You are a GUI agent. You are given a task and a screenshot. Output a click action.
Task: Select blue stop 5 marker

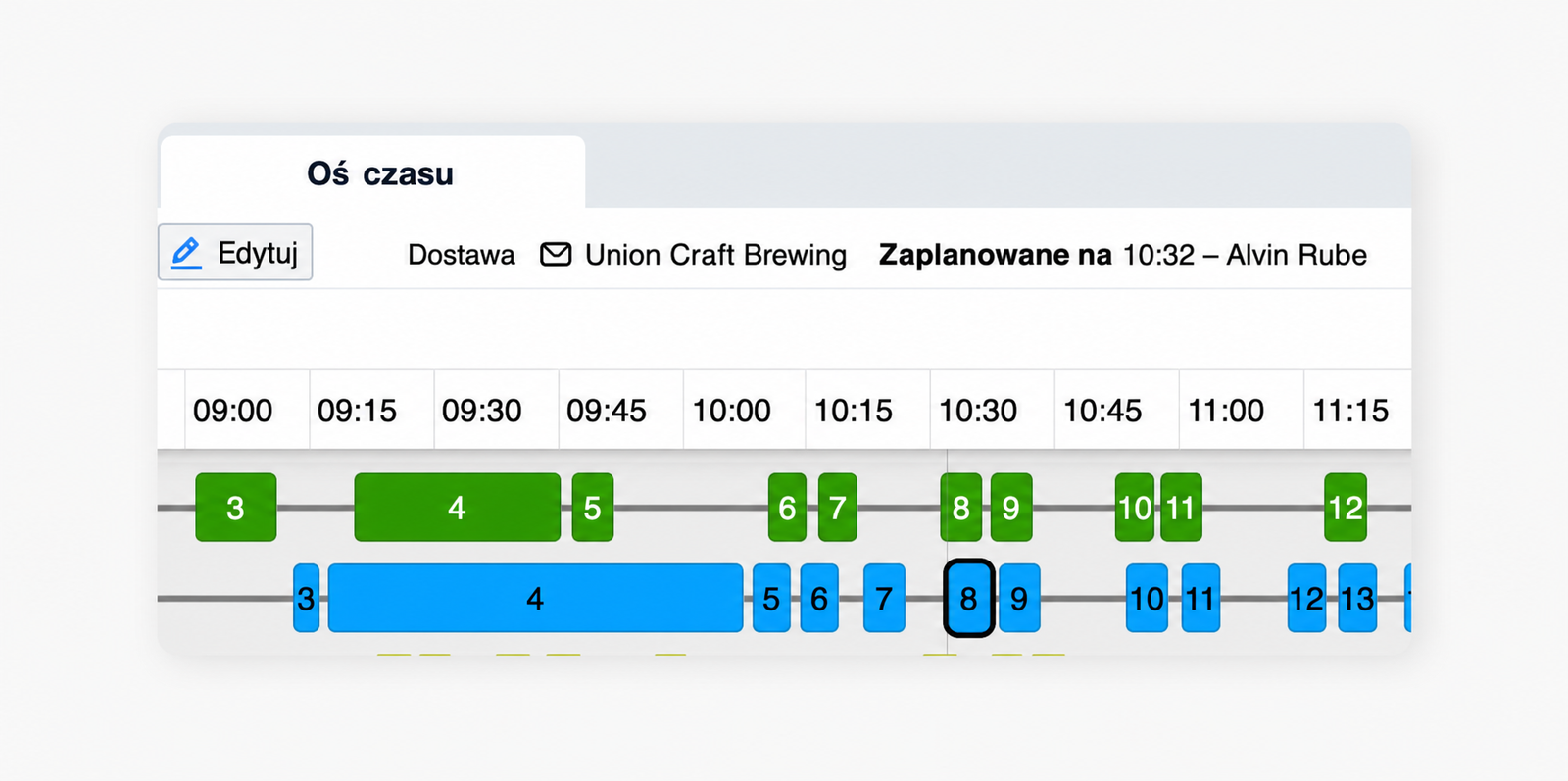click(771, 598)
